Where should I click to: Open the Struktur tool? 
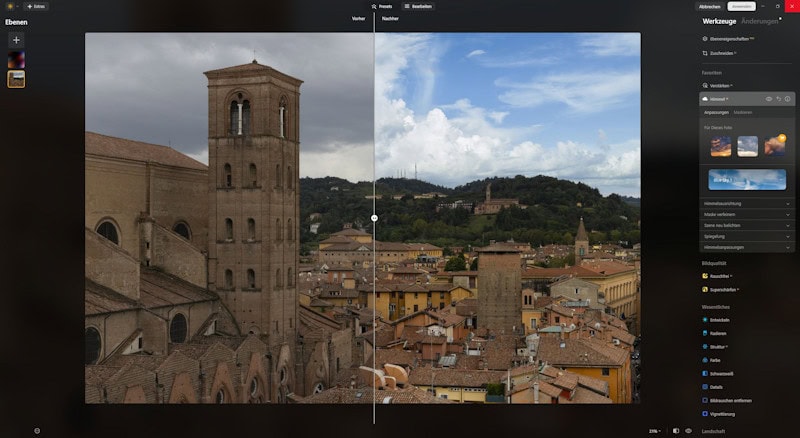click(719, 346)
